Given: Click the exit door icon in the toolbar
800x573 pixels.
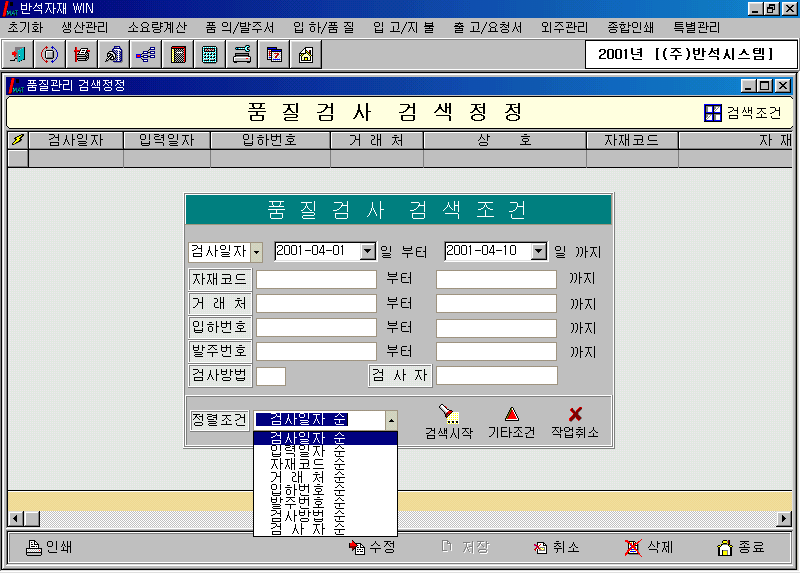Looking at the screenshot, I should 18,54.
